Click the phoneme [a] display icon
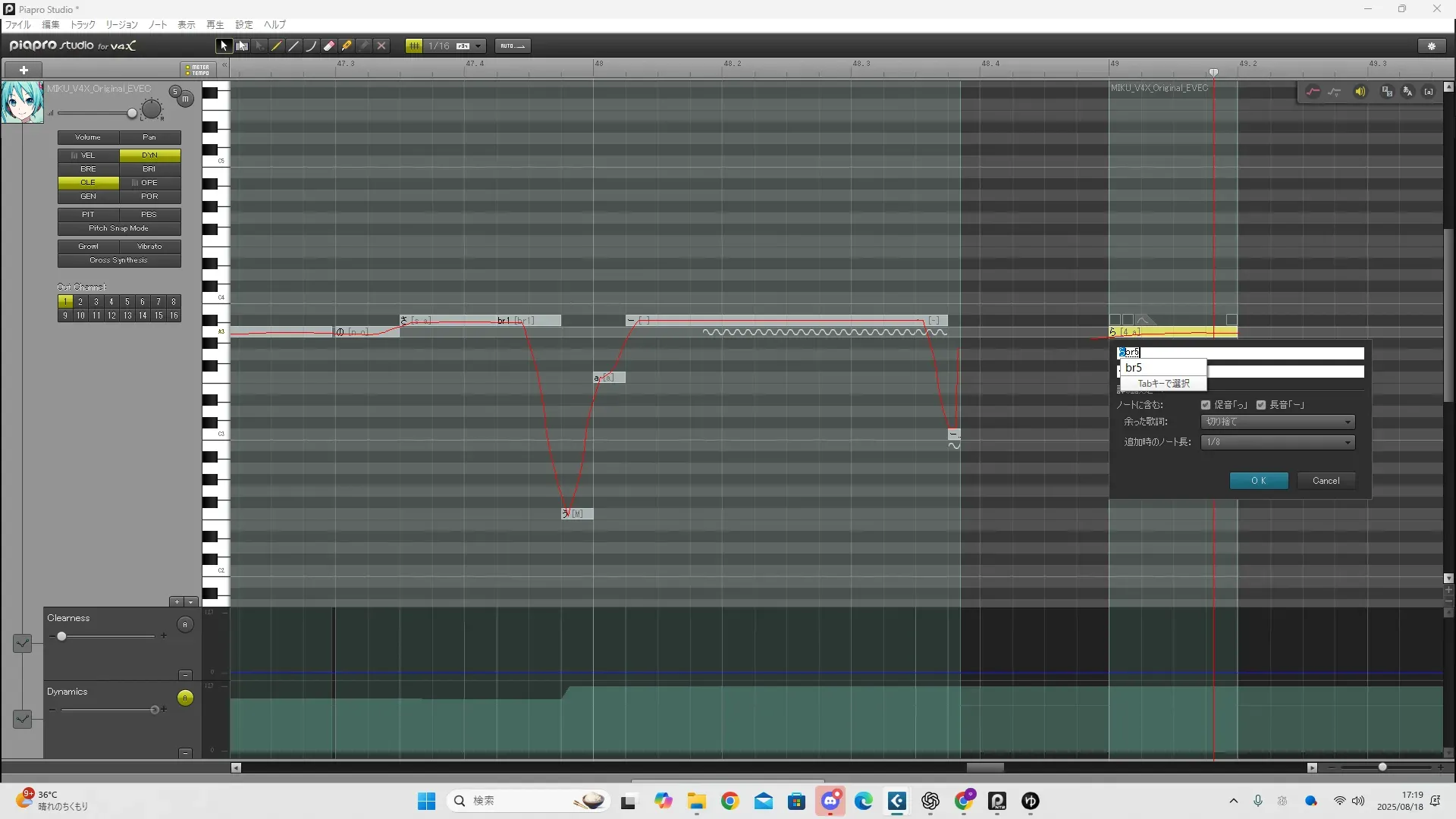 [x=1429, y=92]
